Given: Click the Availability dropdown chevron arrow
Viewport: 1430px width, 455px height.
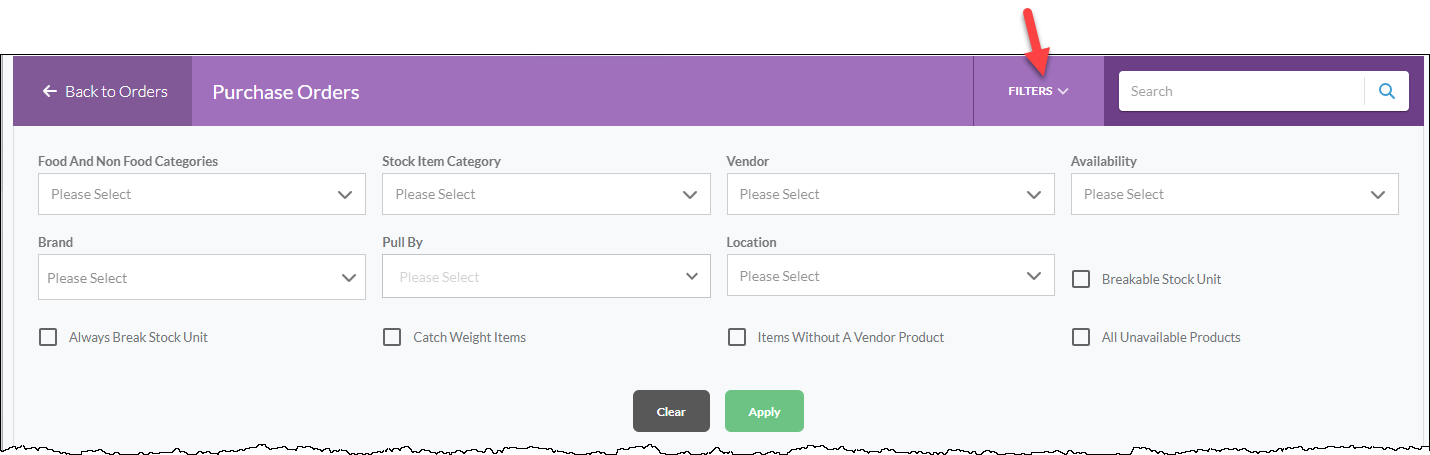Looking at the screenshot, I should pyautogui.click(x=1378, y=194).
